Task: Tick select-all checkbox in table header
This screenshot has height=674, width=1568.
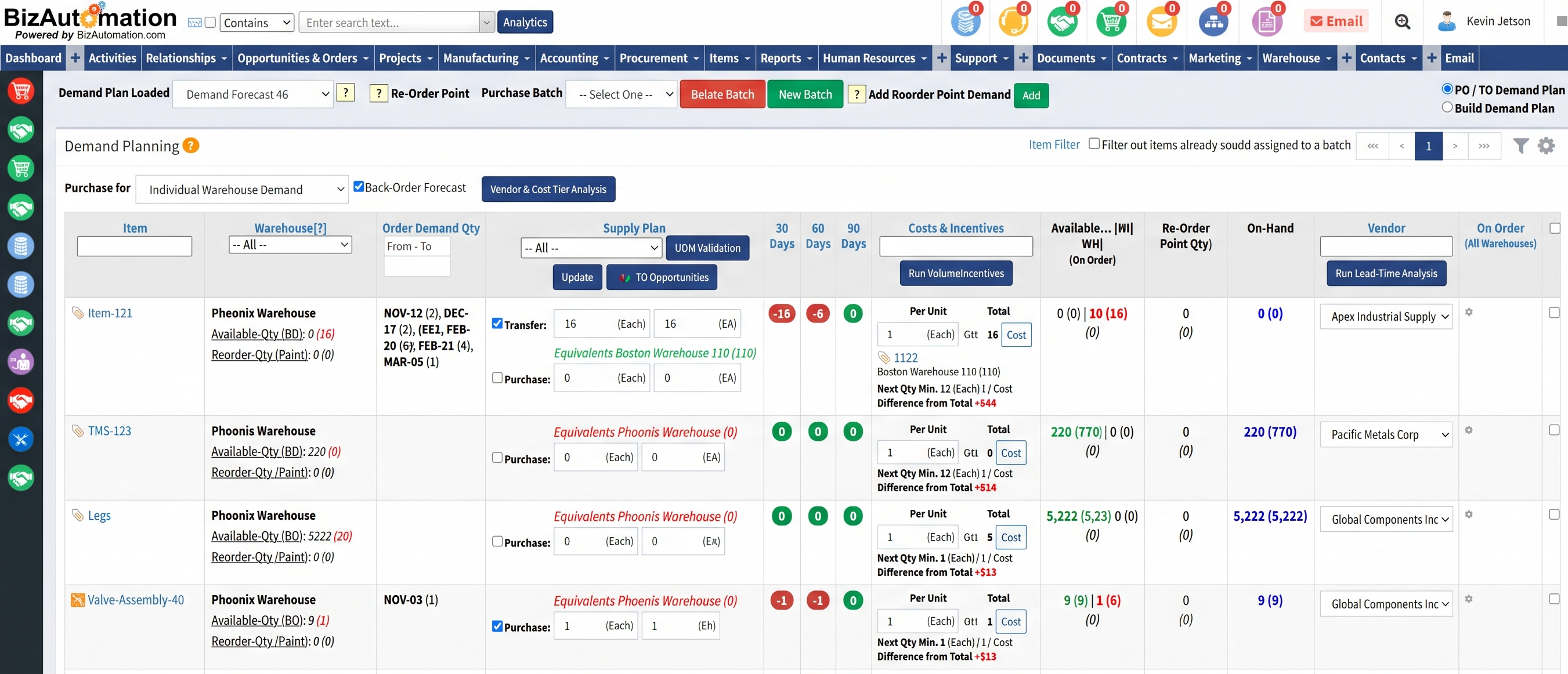Action: (x=1555, y=228)
